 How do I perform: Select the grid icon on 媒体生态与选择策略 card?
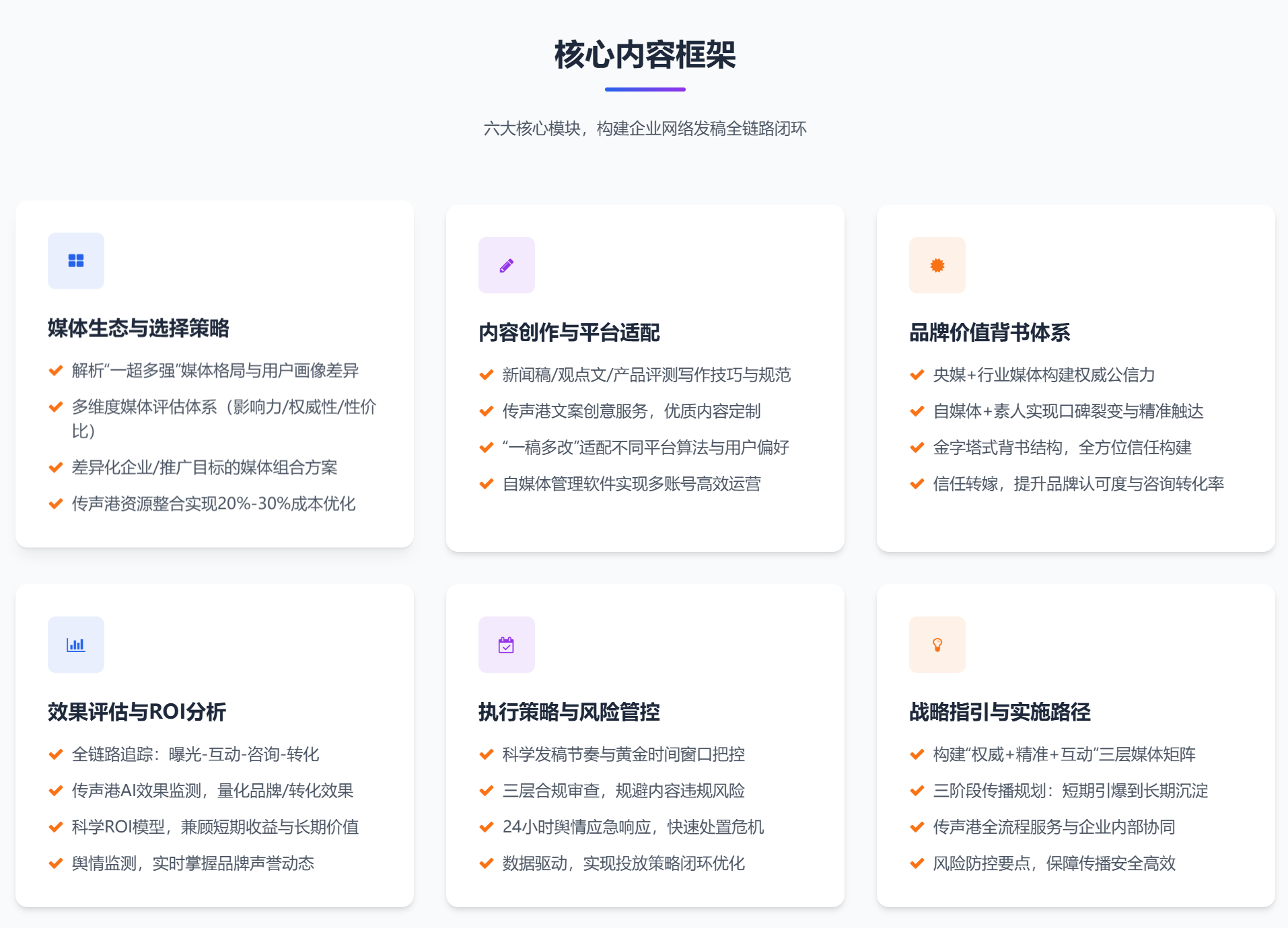[75, 260]
